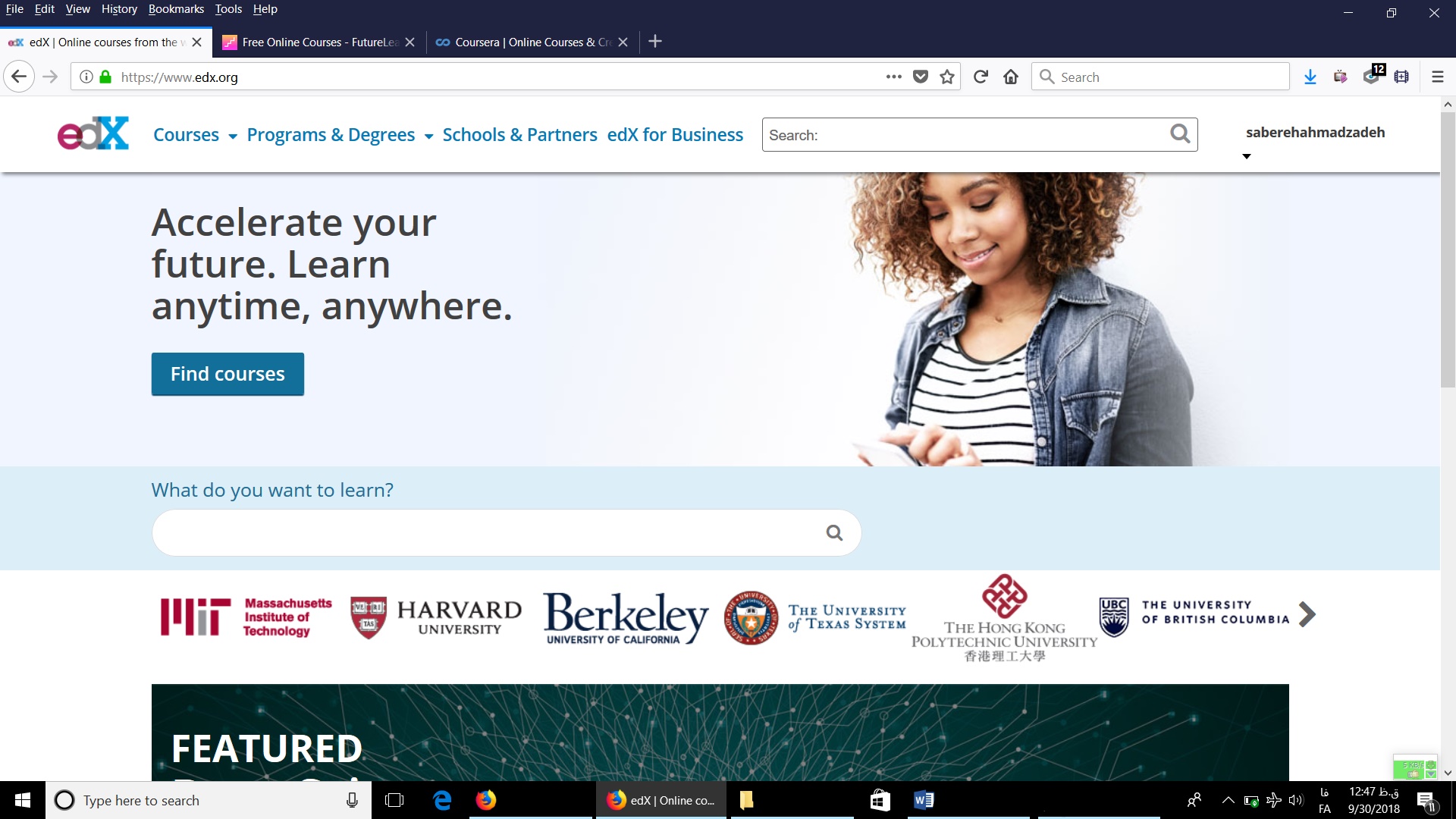Viewport: 1456px width, 819px height.
Task: Click the Firefox back arrow button
Action: (19, 77)
